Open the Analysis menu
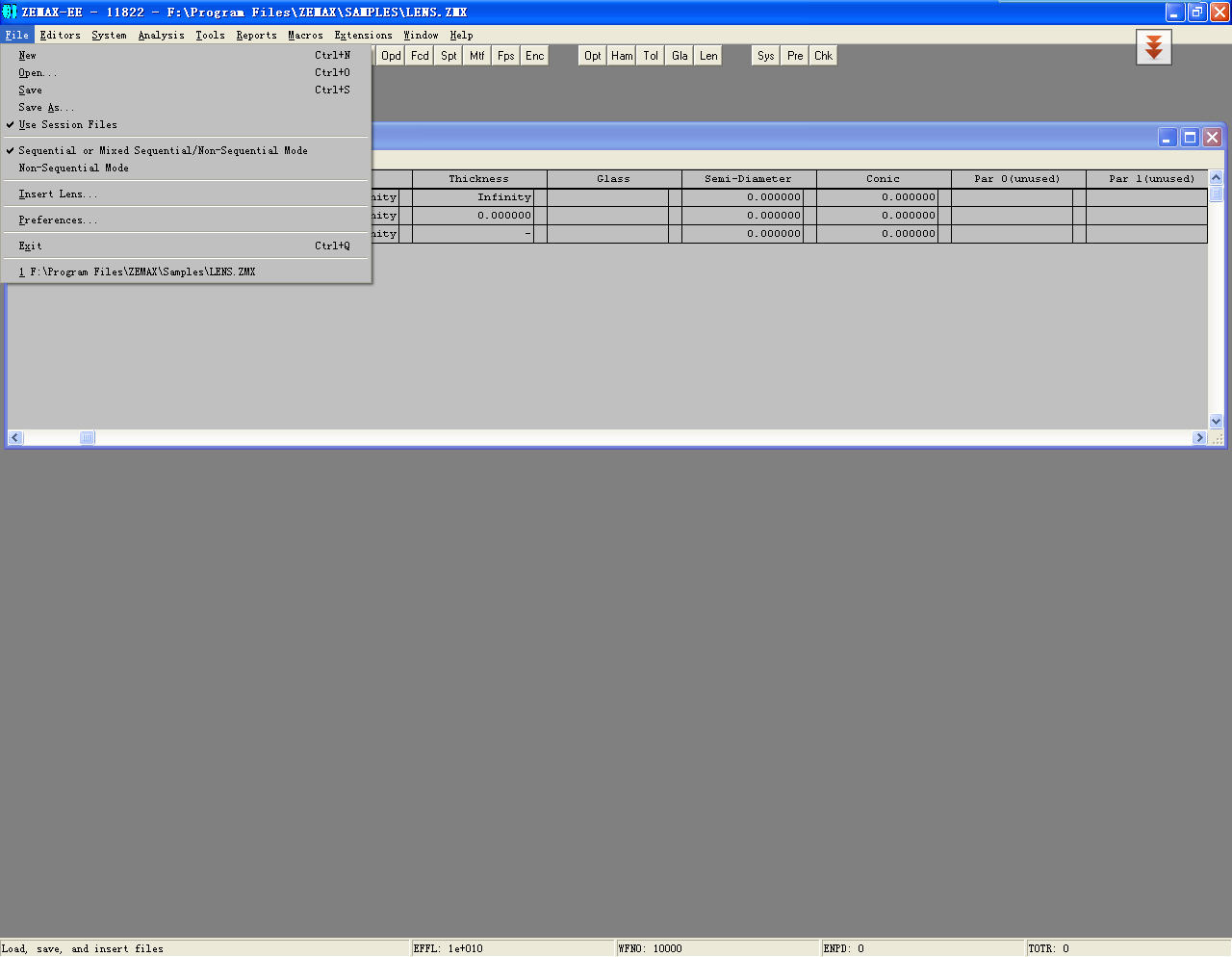The image size is (1232, 957). (x=161, y=35)
